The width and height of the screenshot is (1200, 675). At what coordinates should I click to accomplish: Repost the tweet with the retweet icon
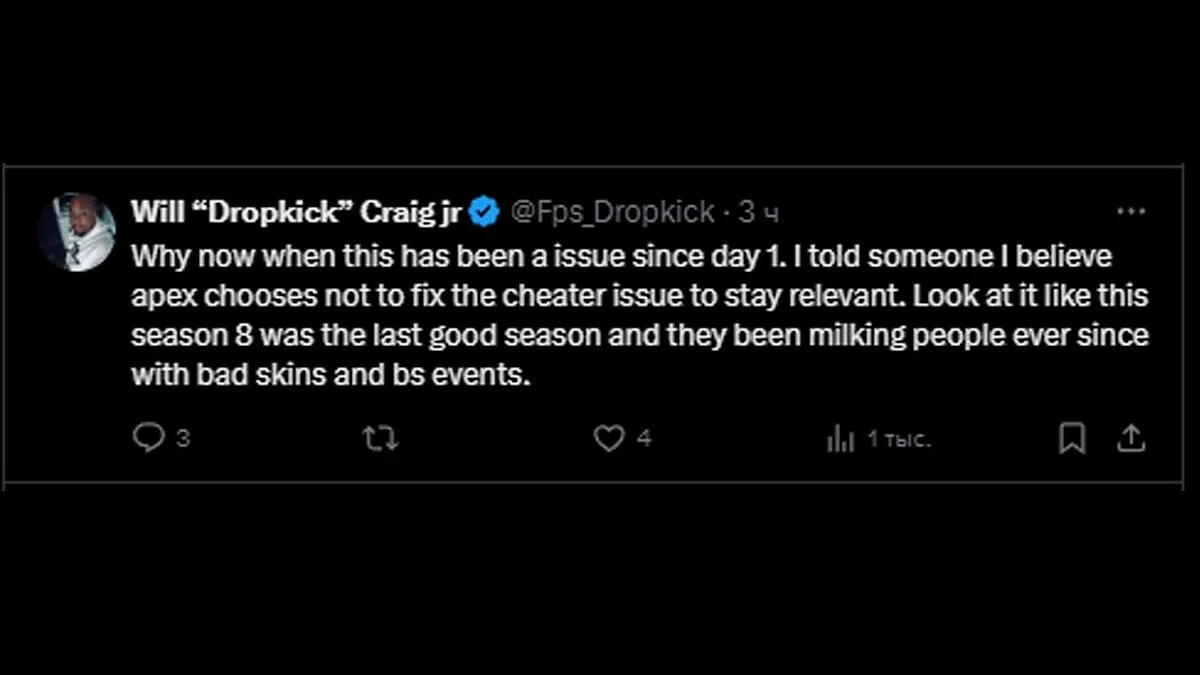381,438
